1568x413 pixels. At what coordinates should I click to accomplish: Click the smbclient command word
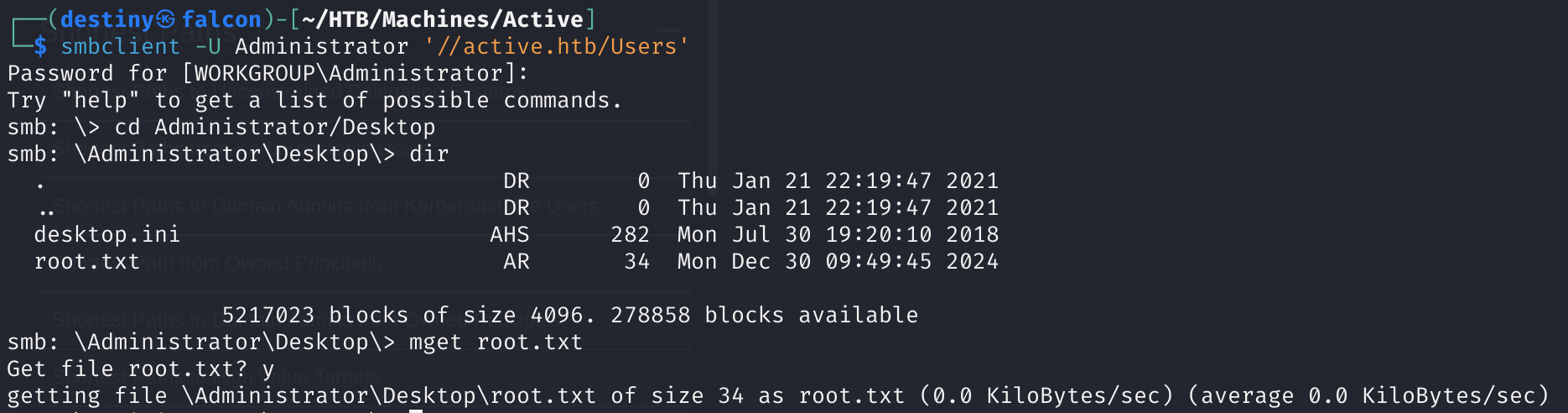[120, 46]
